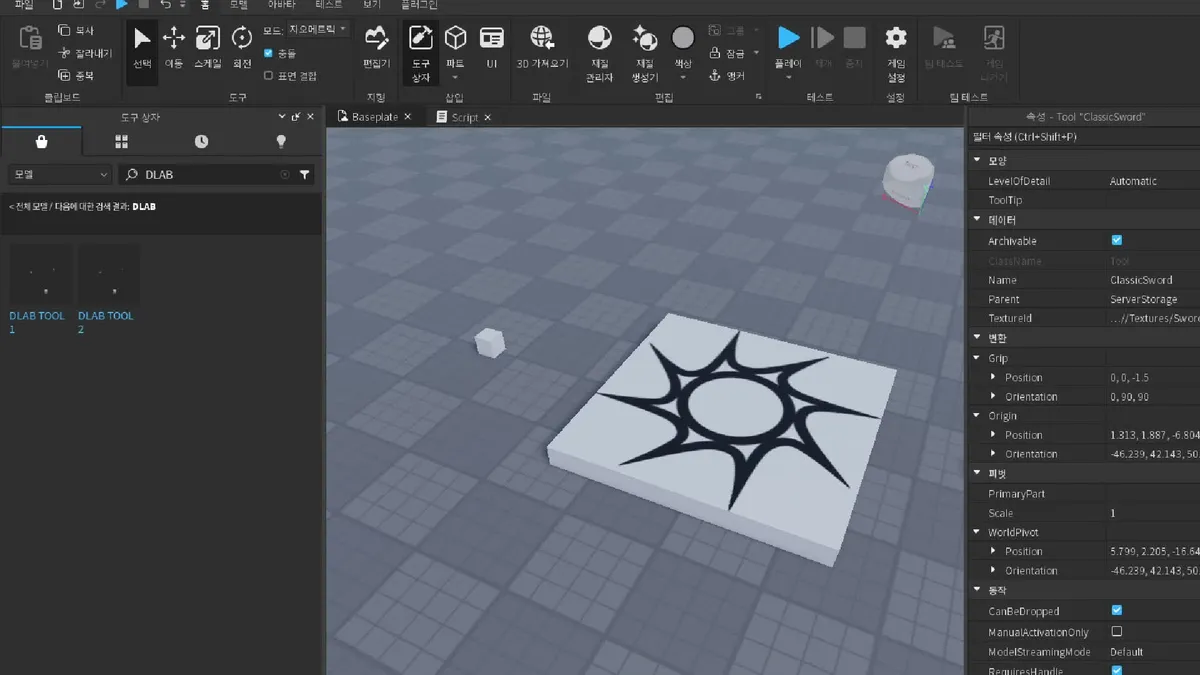The image size is (1200, 675).
Task: Open 재질 생성기 material generator
Action: pos(645,53)
